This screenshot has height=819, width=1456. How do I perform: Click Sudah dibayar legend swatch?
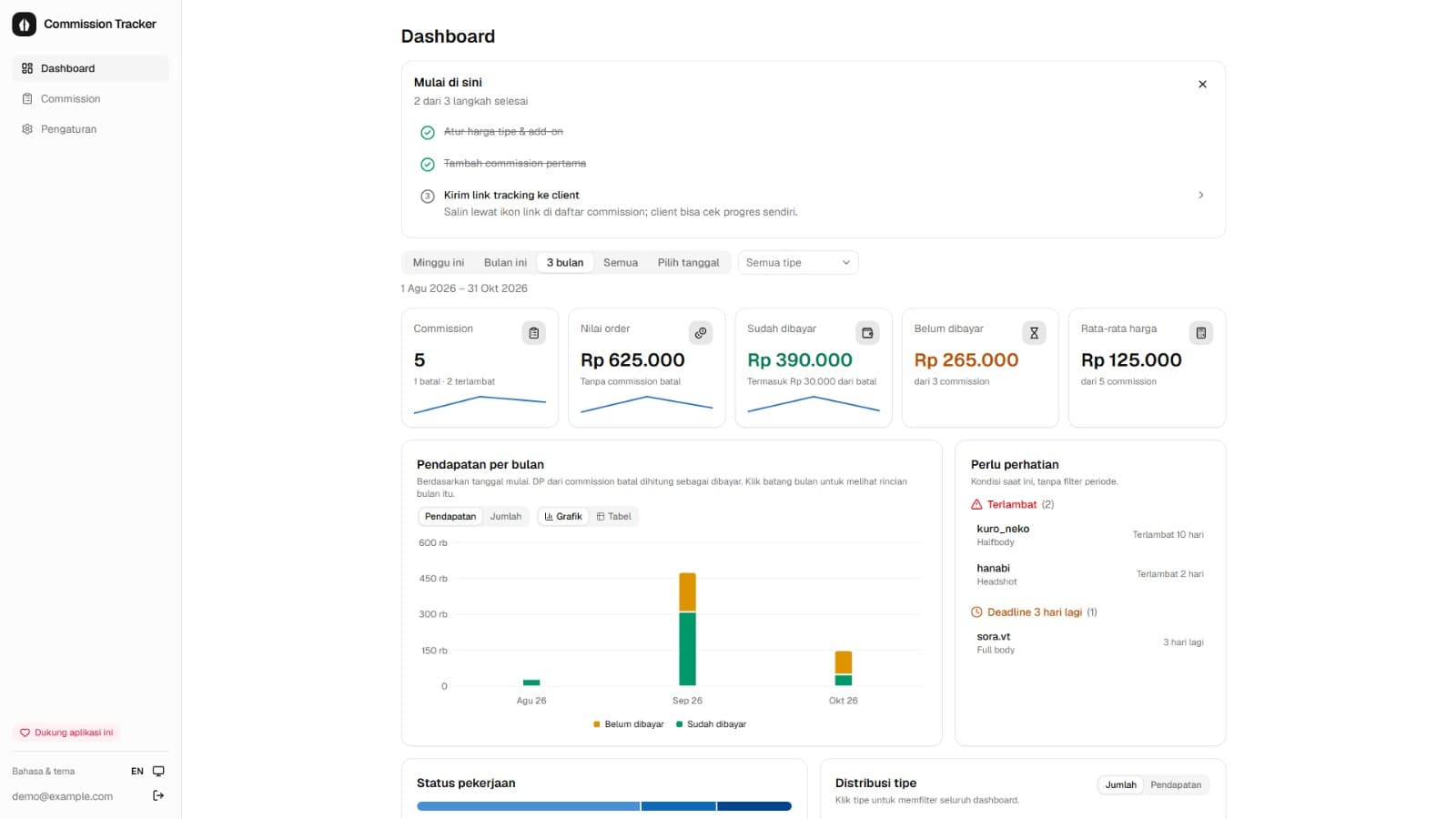click(x=679, y=724)
